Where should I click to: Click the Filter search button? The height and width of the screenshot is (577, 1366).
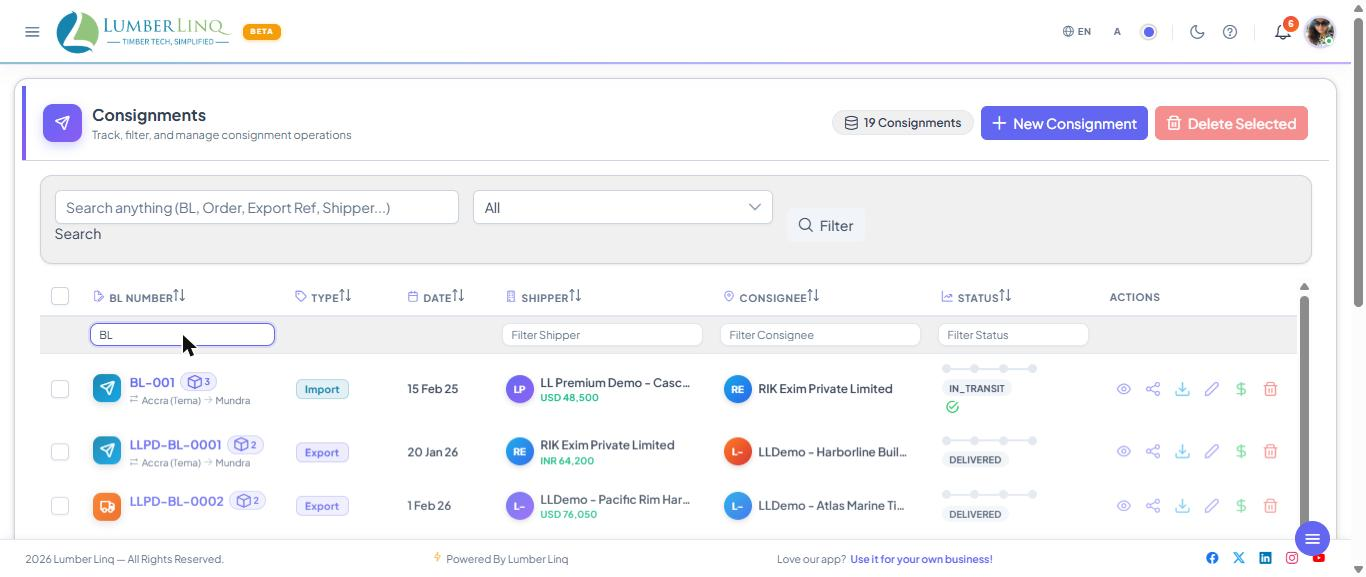pyautogui.click(x=826, y=226)
